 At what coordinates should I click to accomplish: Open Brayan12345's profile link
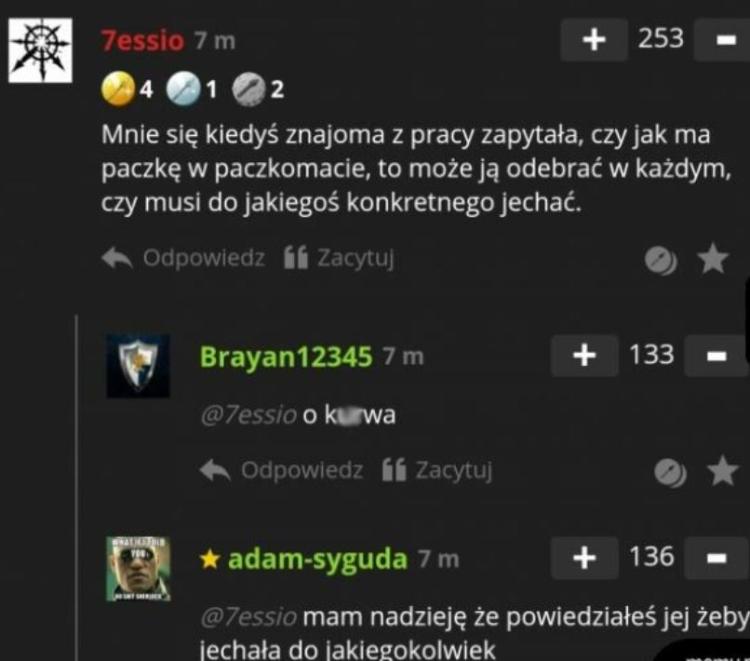coord(286,356)
